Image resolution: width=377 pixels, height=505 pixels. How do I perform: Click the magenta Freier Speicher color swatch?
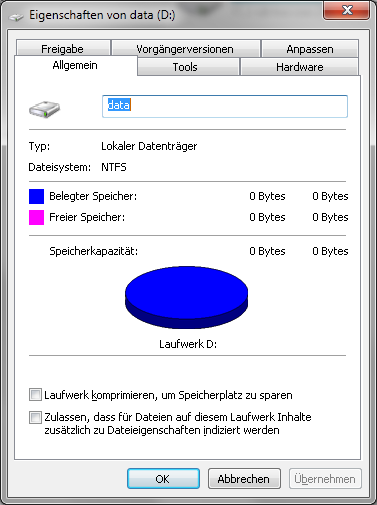click(x=36, y=217)
